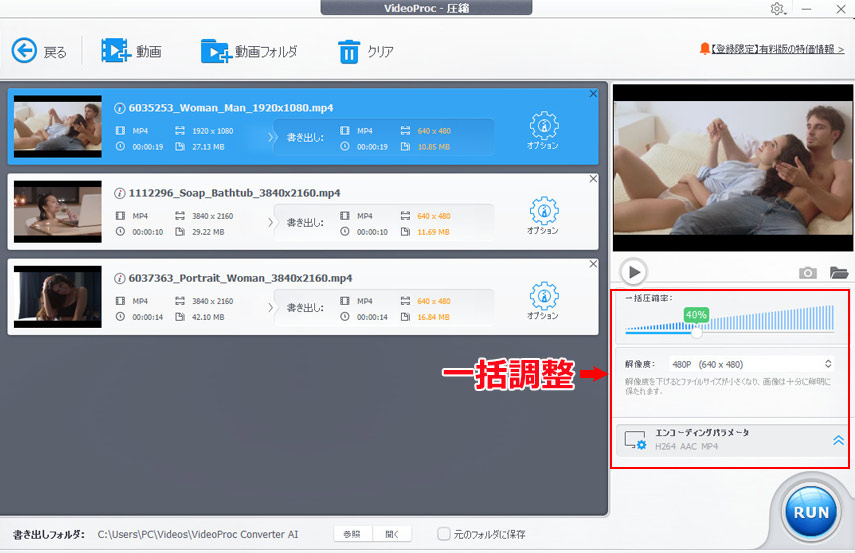Image resolution: width=855 pixels, height=553 pixels.
Task: Remove the Soap_Bathtub video from list
Action: pos(593,179)
